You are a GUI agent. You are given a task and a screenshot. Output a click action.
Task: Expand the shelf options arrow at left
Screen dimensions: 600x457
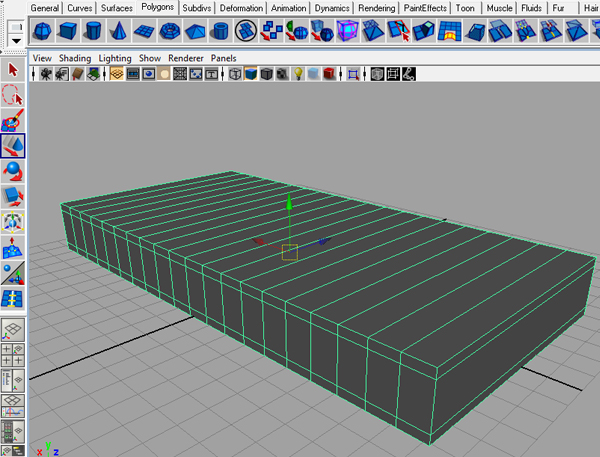pos(14,40)
